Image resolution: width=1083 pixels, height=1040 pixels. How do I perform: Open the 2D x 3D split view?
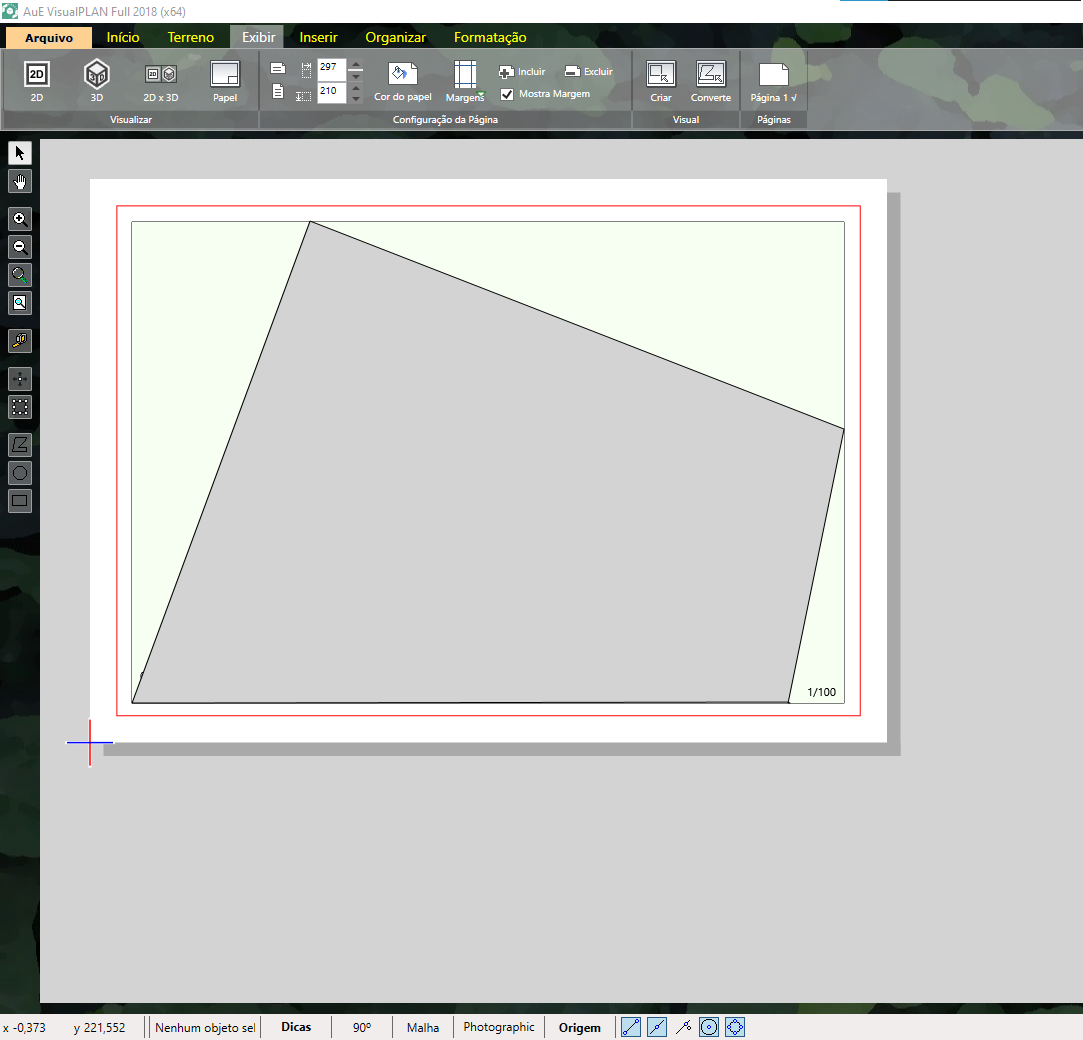pos(160,80)
